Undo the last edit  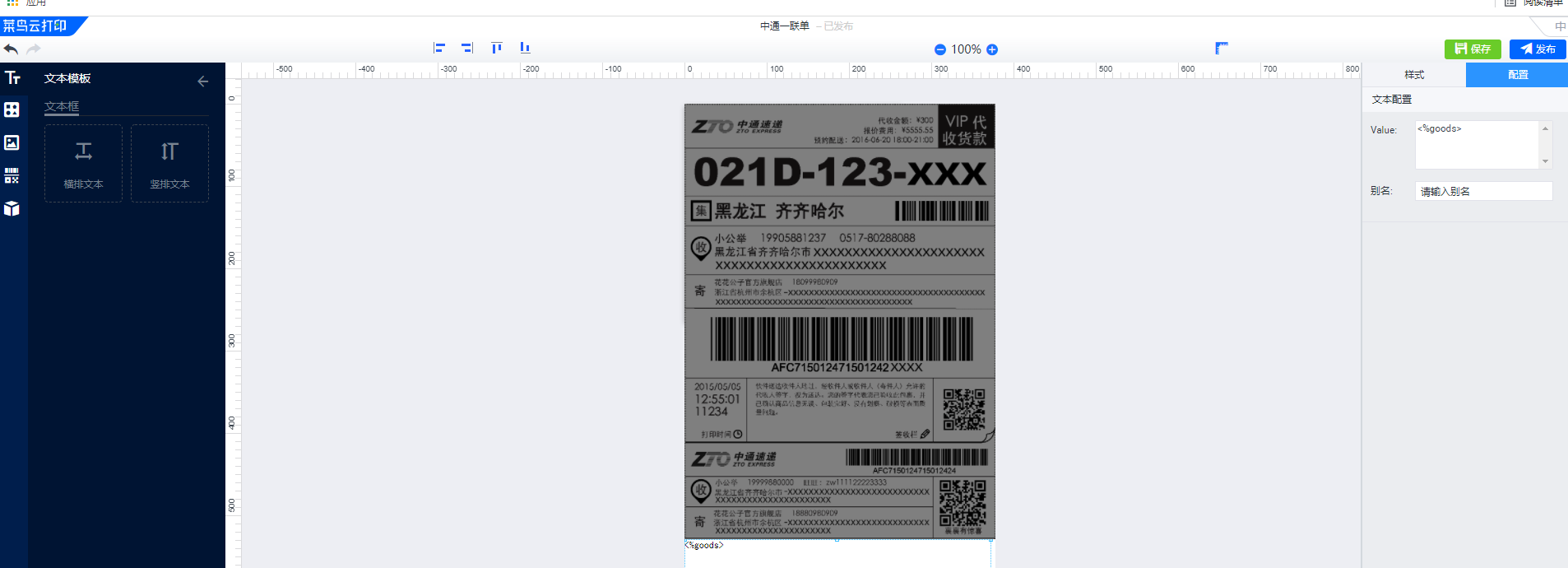(x=11, y=49)
